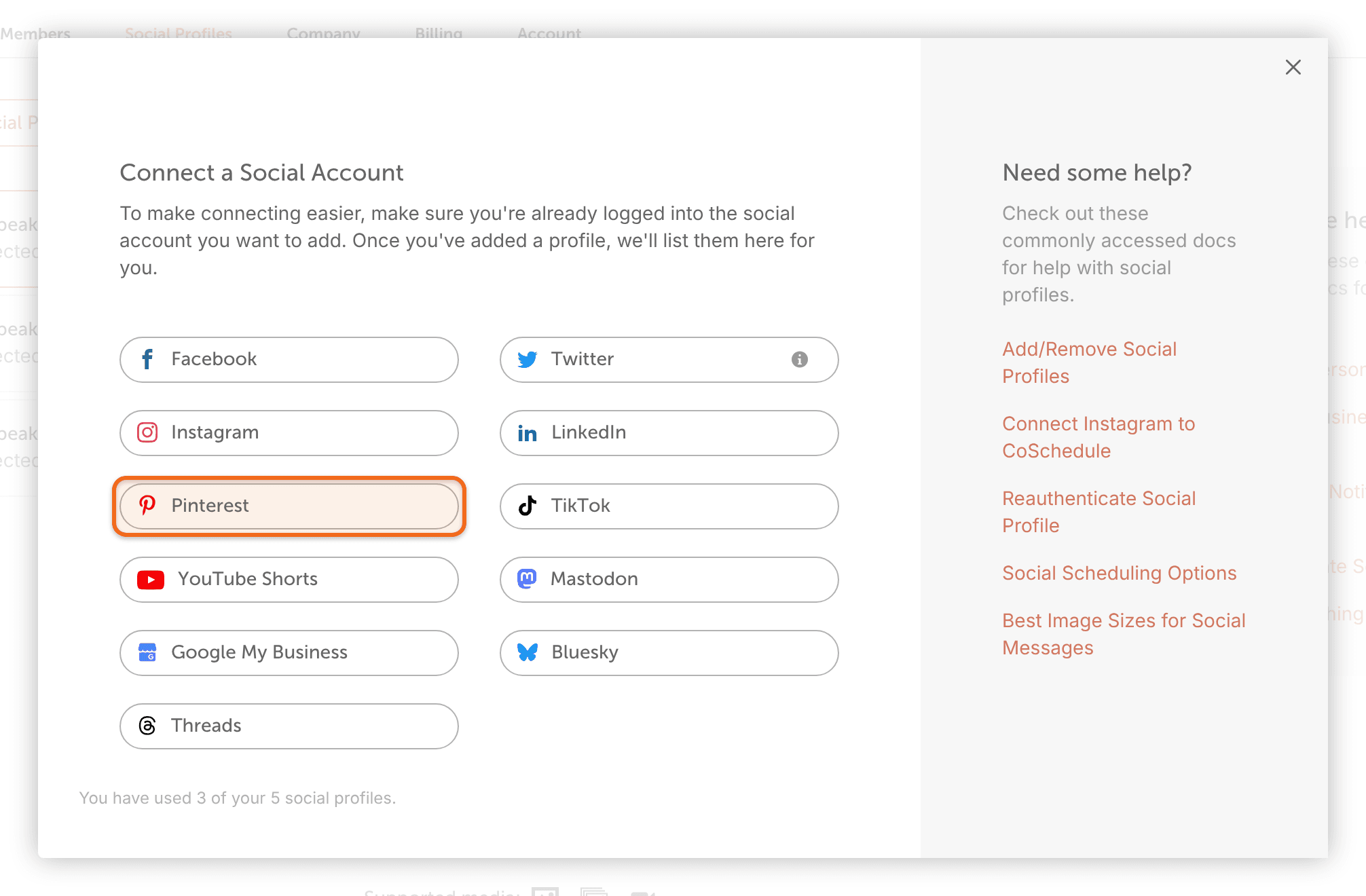
Task: Connect a TikTok account
Action: coord(669,506)
